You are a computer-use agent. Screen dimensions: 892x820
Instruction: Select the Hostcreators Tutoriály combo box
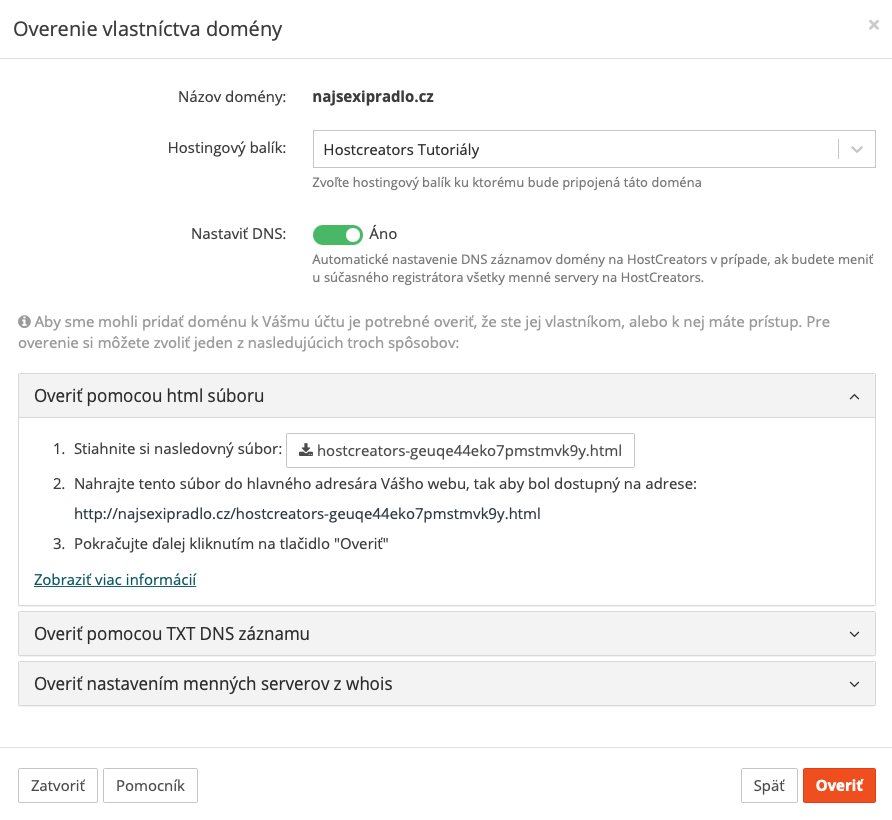pyautogui.click(x=594, y=149)
